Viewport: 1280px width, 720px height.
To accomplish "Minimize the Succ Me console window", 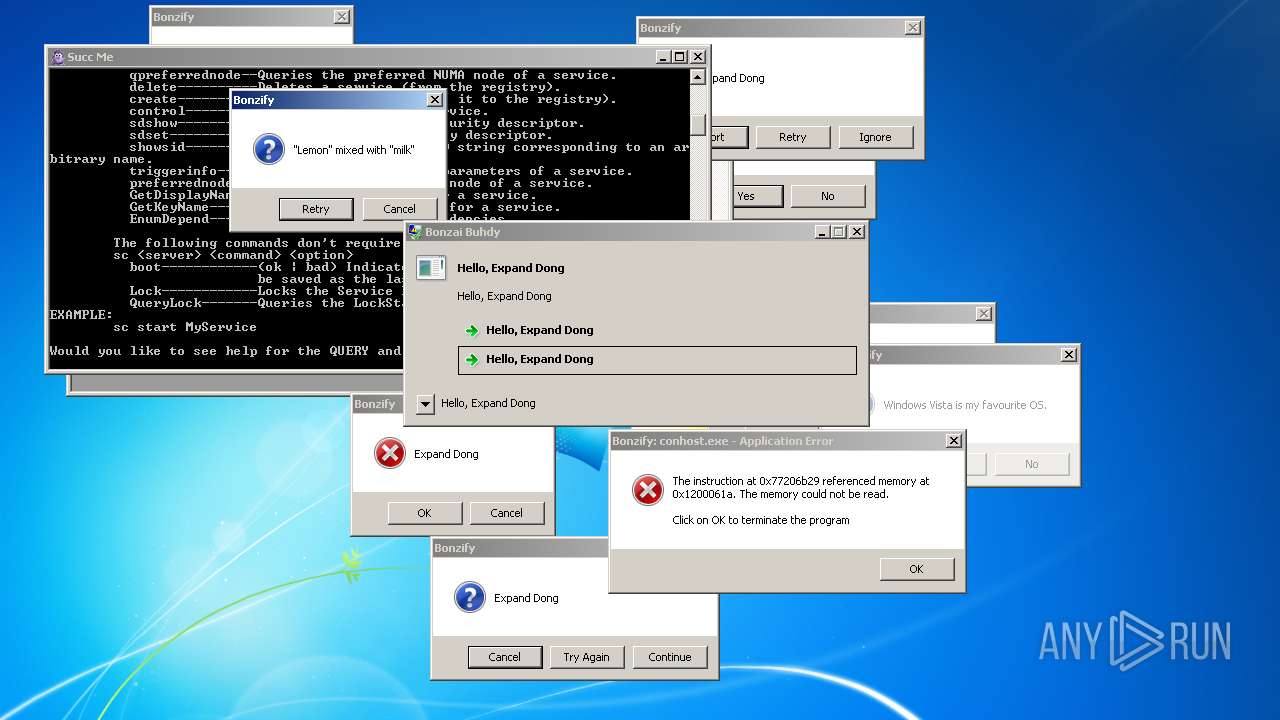I will click(x=662, y=57).
